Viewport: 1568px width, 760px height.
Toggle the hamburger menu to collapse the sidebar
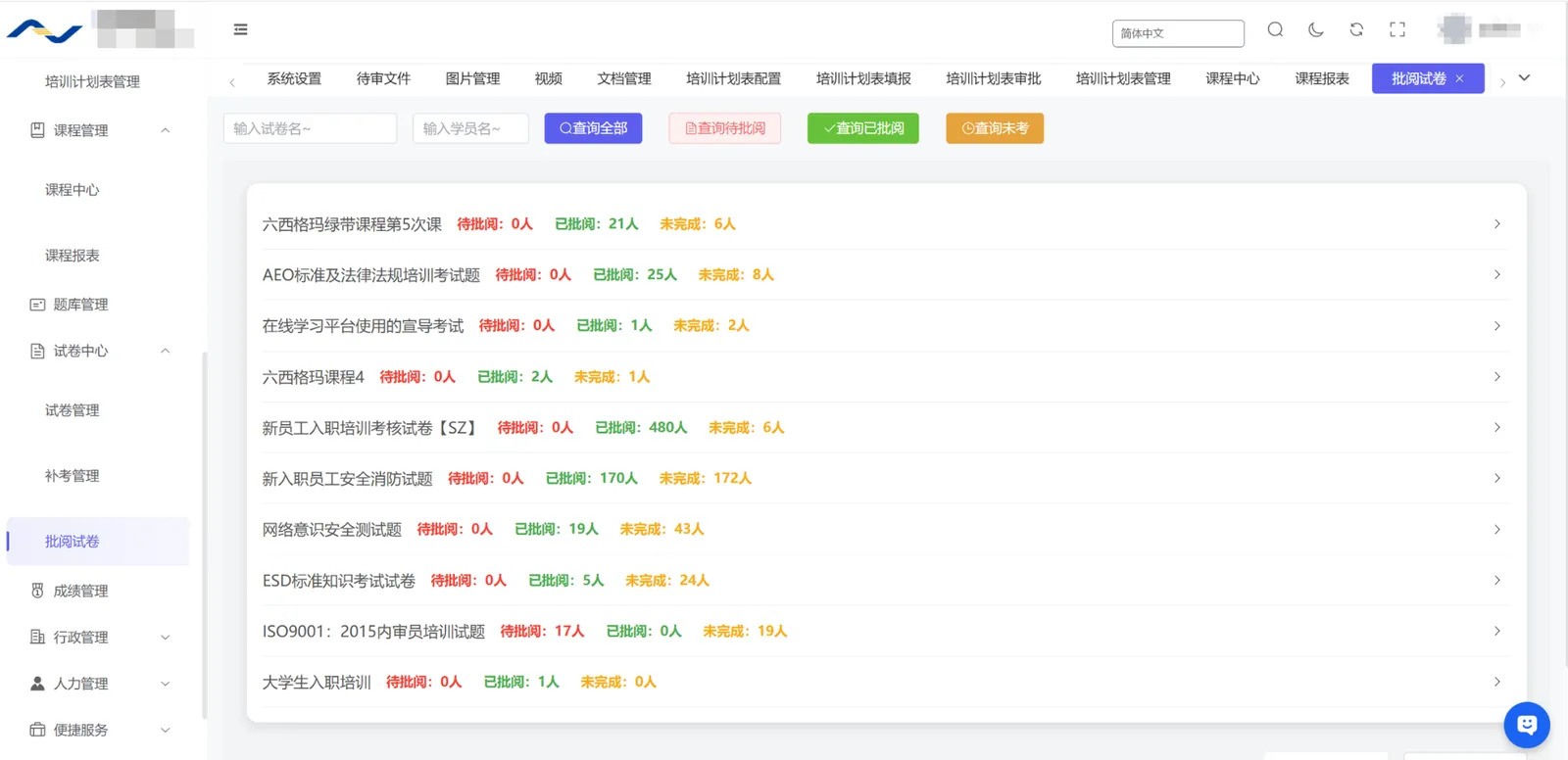coord(240,29)
